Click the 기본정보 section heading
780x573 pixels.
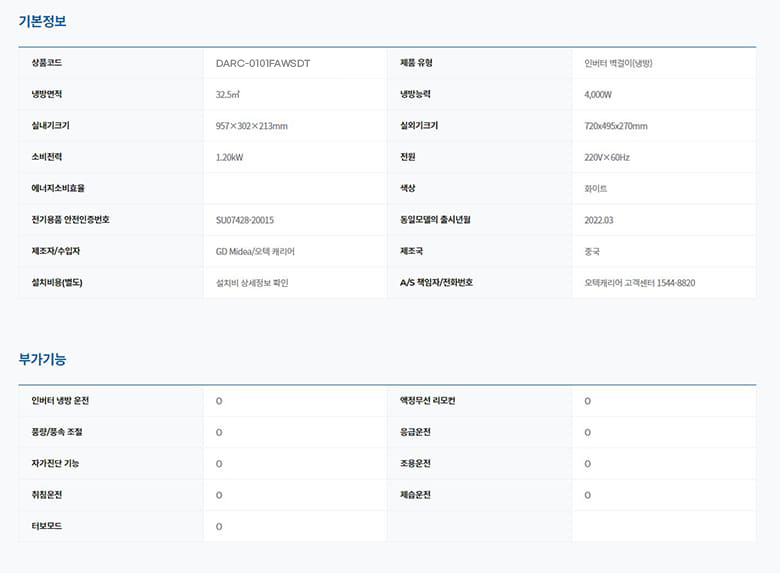tap(42, 21)
